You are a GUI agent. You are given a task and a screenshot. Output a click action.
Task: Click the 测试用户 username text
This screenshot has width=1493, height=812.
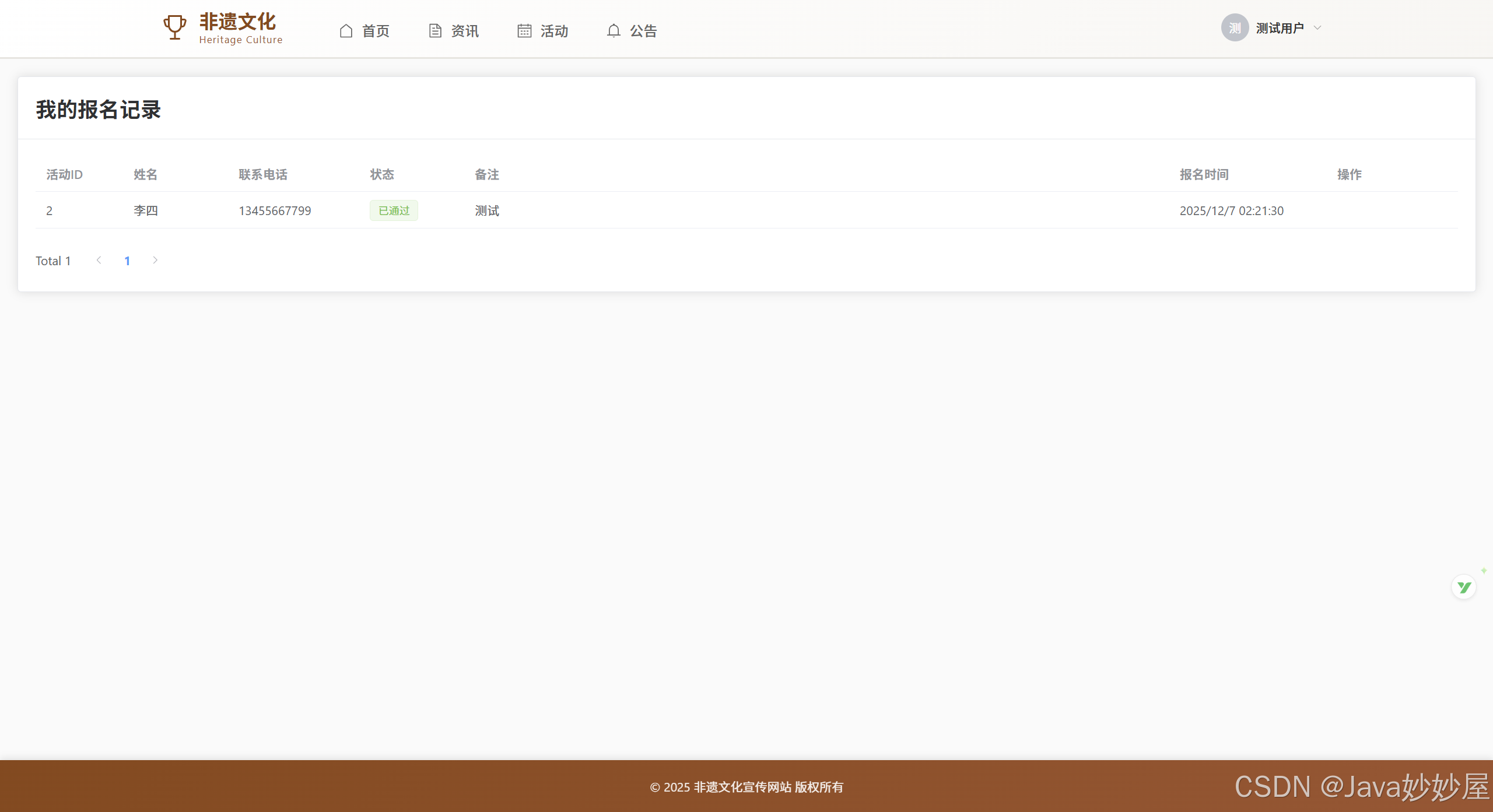click(x=1280, y=28)
